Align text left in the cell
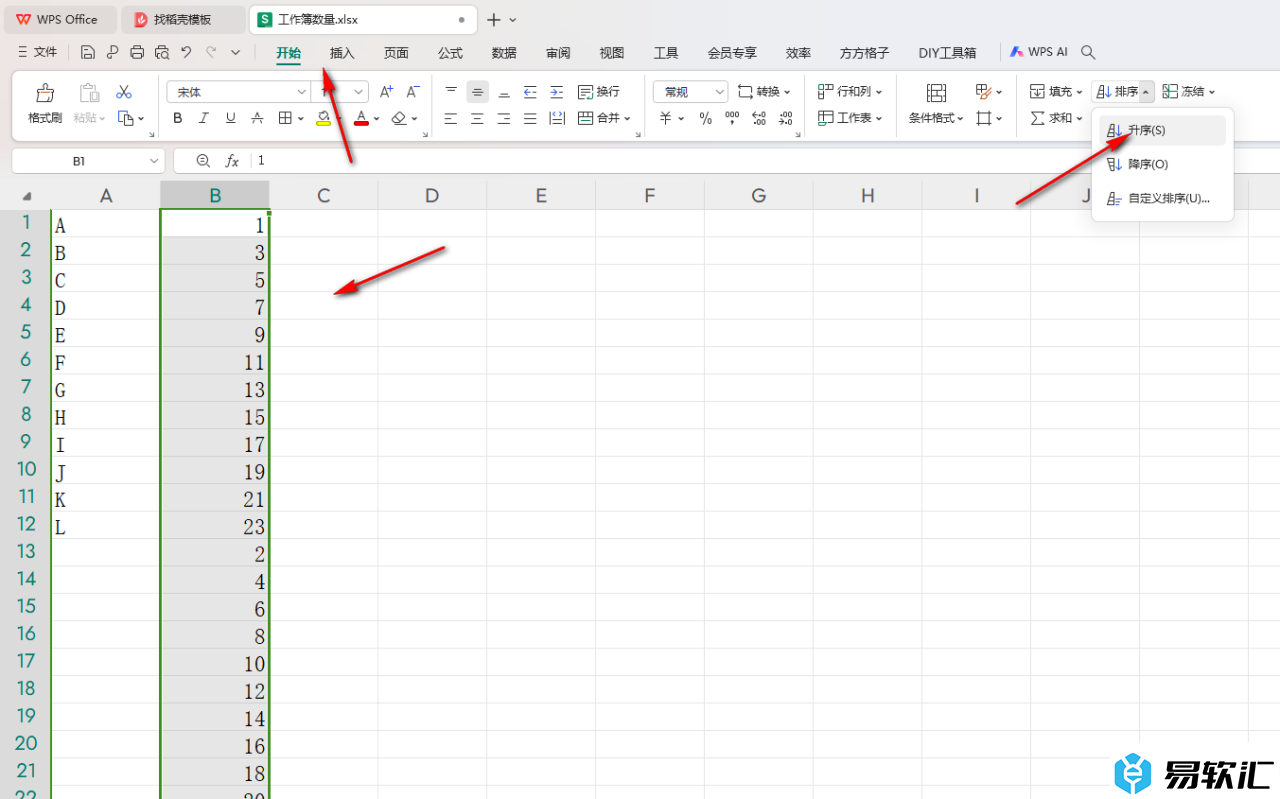The width and height of the screenshot is (1280, 799). (451, 118)
